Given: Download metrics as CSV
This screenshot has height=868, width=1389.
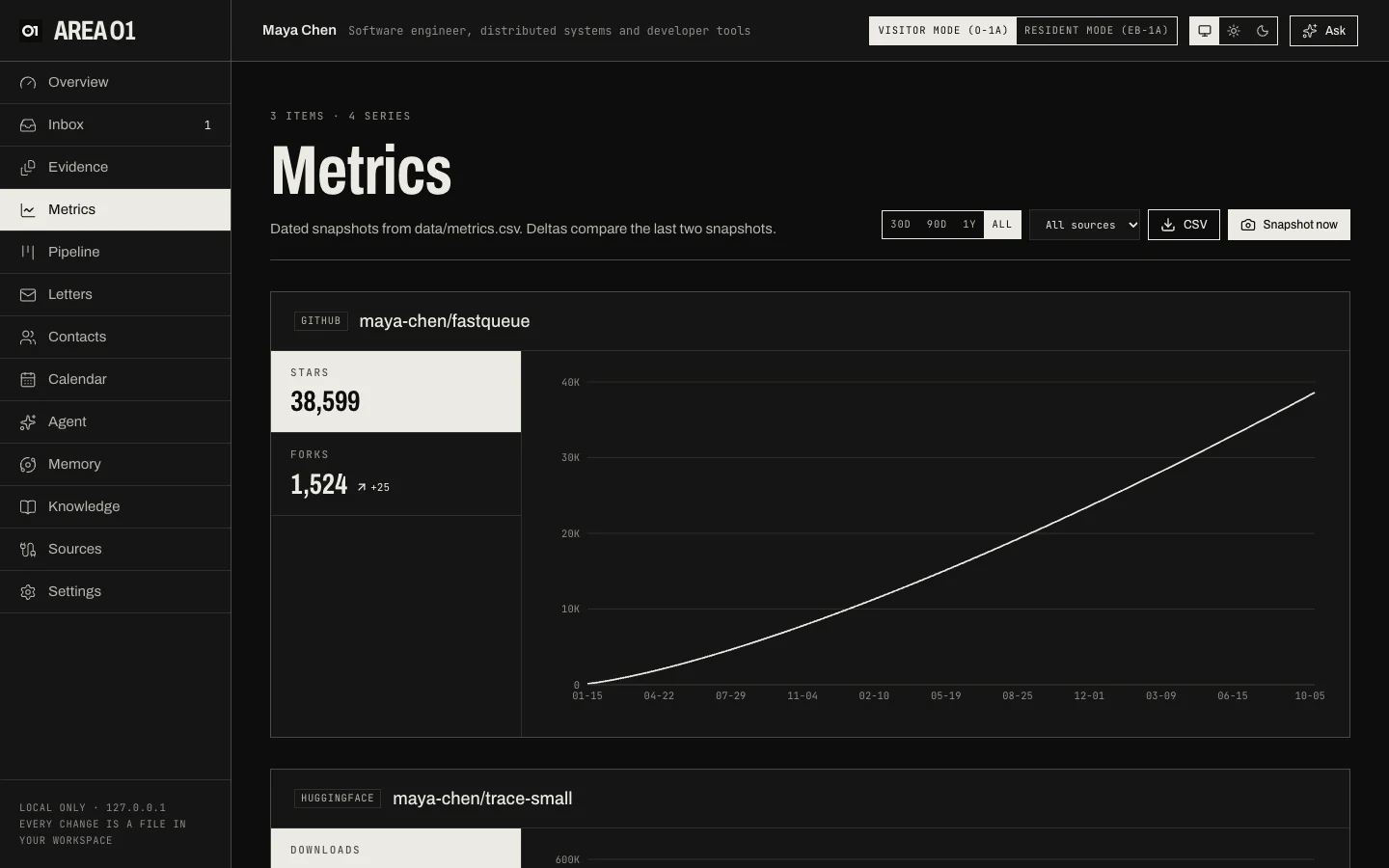Looking at the screenshot, I should [x=1184, y=225].
